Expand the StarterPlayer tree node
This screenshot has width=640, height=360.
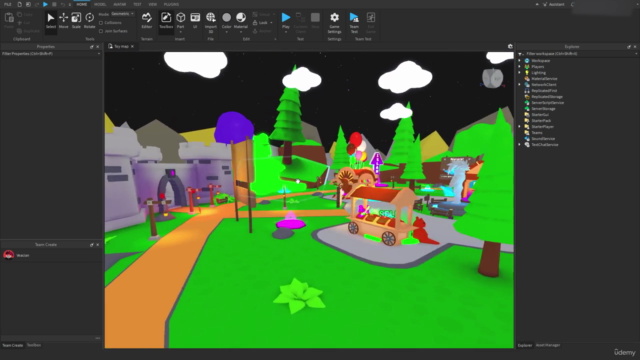[520, 127]
